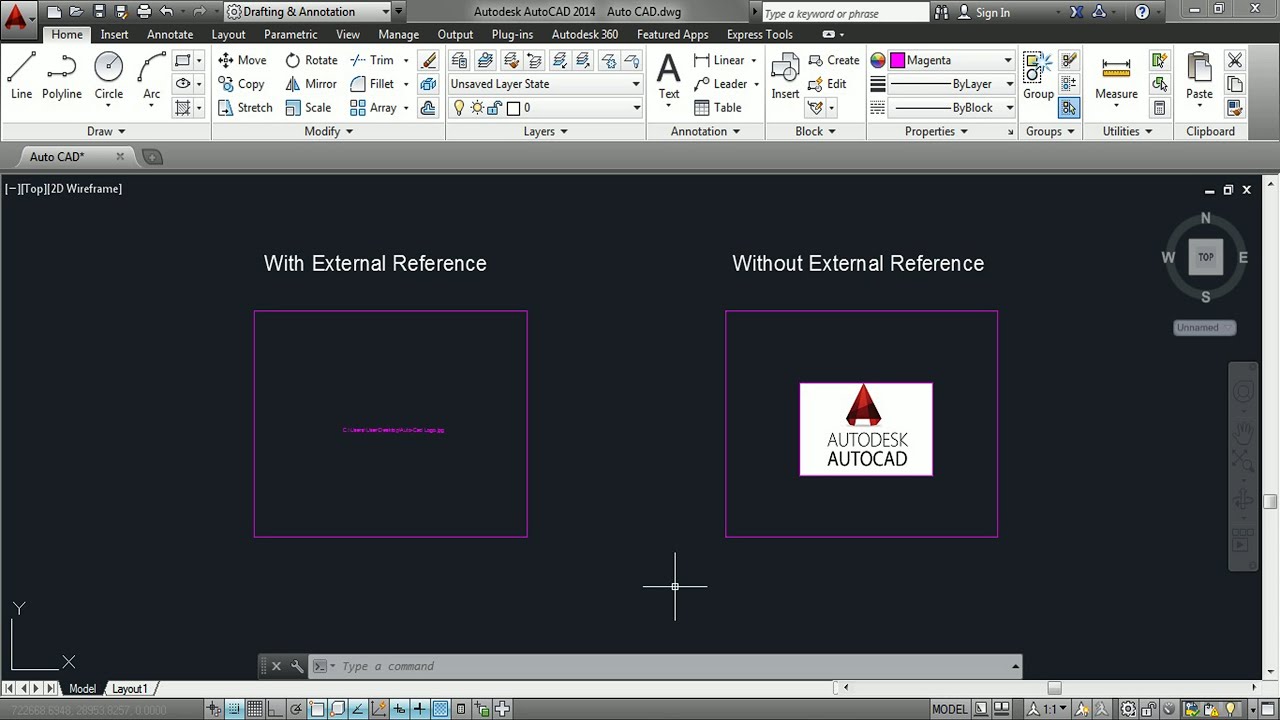
Task: Switch to the Annotate ribbon tab
Action: [170, 34]
